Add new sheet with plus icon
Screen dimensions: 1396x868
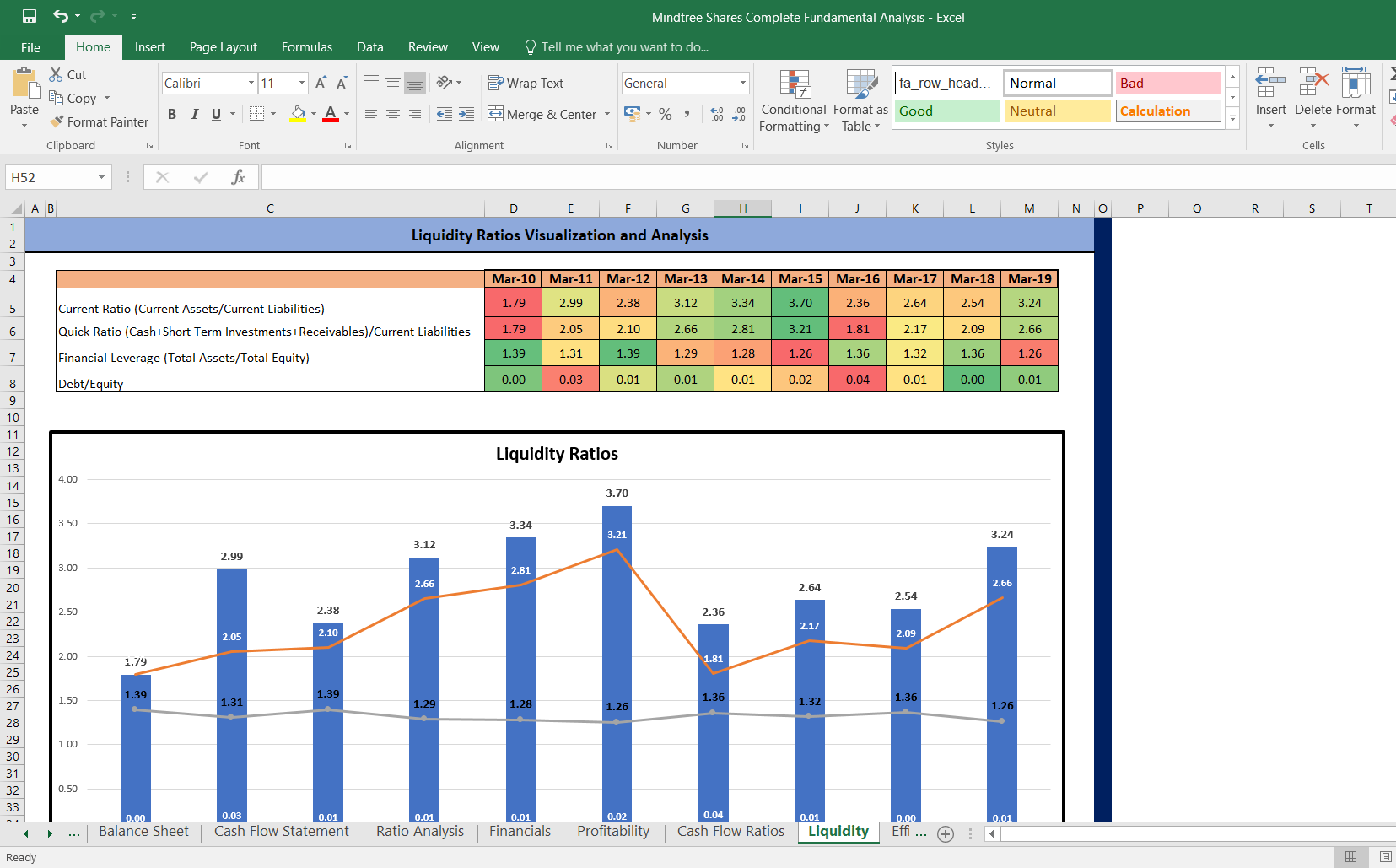pyautogui.click(x=946, y=833)
